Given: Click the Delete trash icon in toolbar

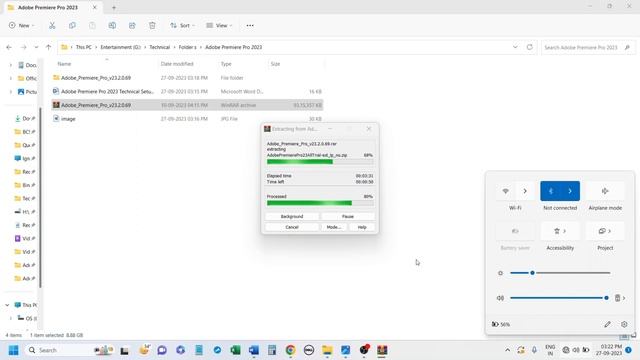Looking at the screenshot, I should [x=152, y=25].
